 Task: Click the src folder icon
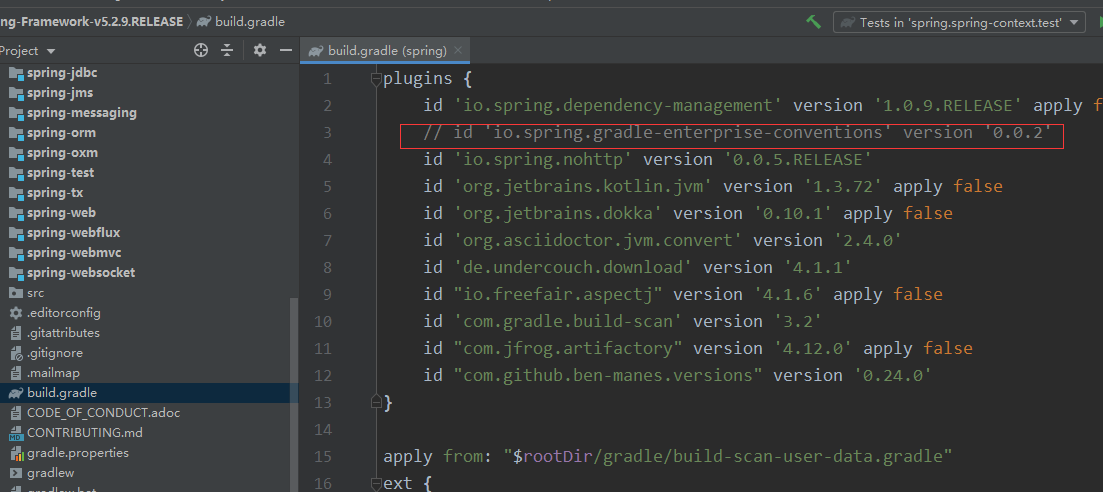tap(15, 293)
